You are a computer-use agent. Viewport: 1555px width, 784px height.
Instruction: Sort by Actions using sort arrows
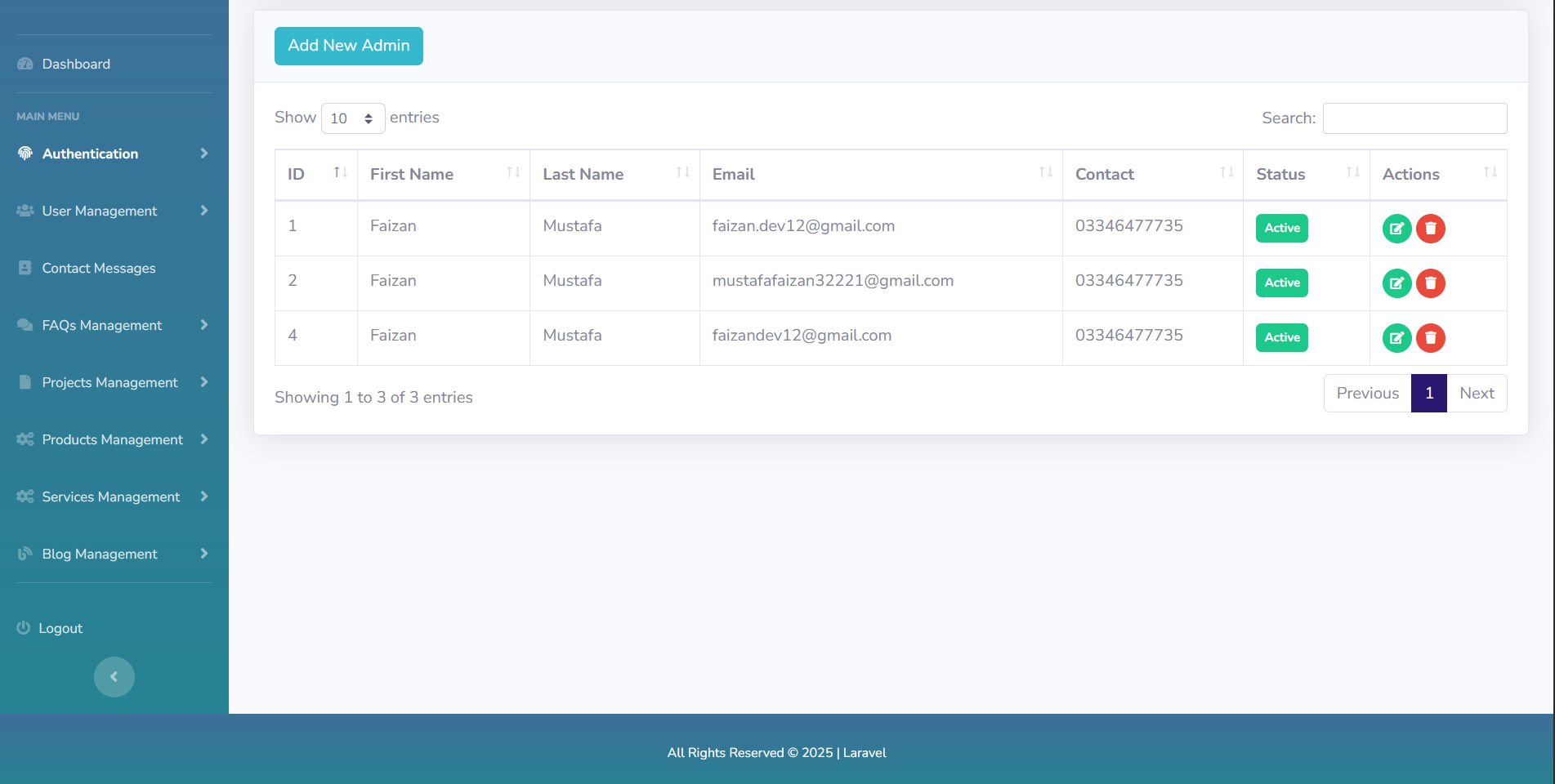(1490, 172)
